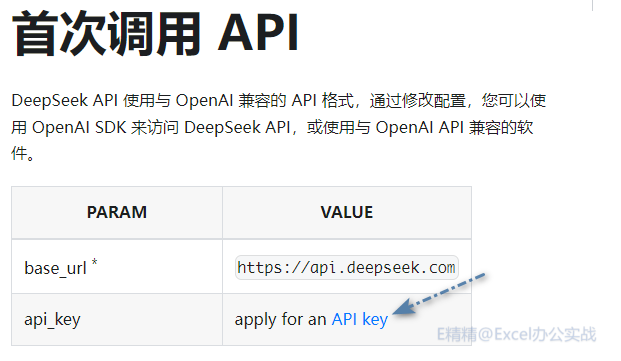Click the PARAM column header
Image resolution: width=621 pixels, height=361 pixels.
click(x=117, y=213)
